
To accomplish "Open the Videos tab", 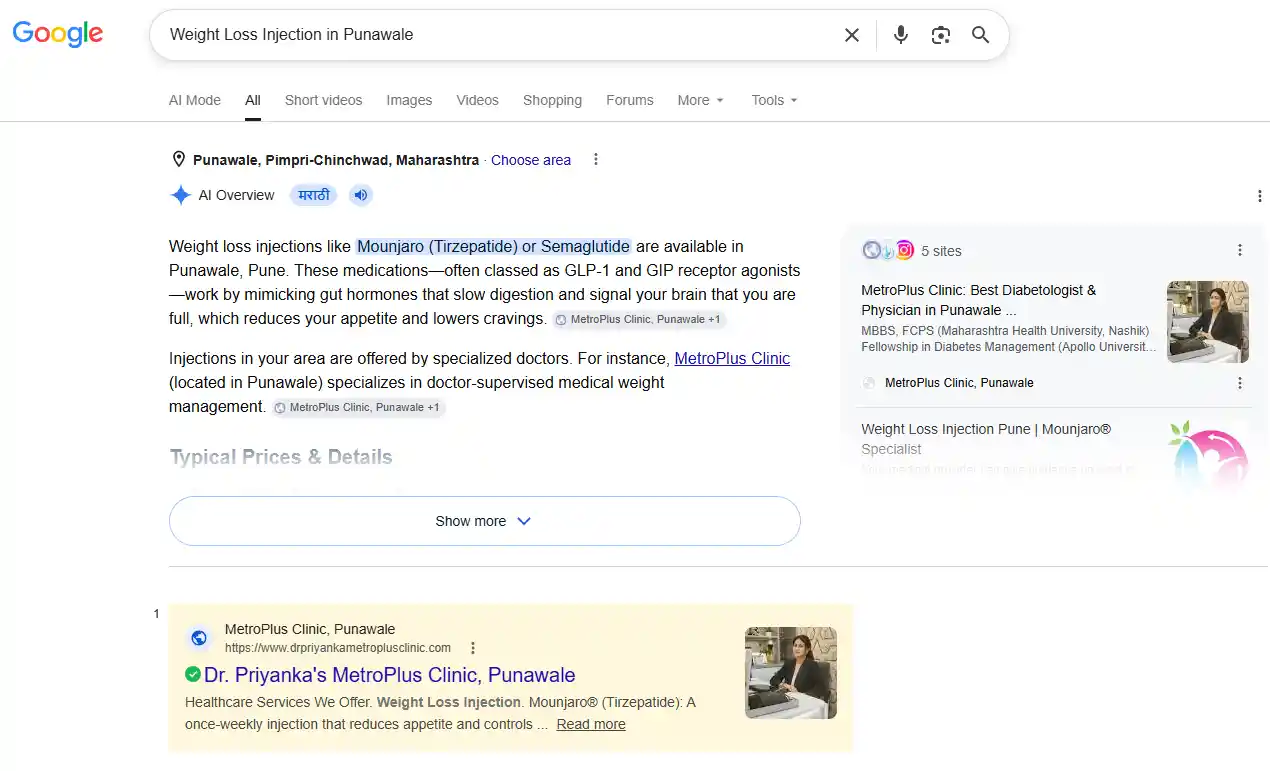I will coord(477,100).
